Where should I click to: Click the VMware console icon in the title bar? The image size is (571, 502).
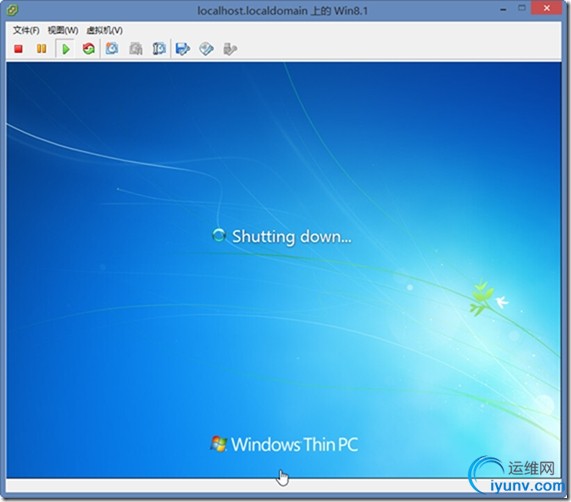click(x=12, y=11)
